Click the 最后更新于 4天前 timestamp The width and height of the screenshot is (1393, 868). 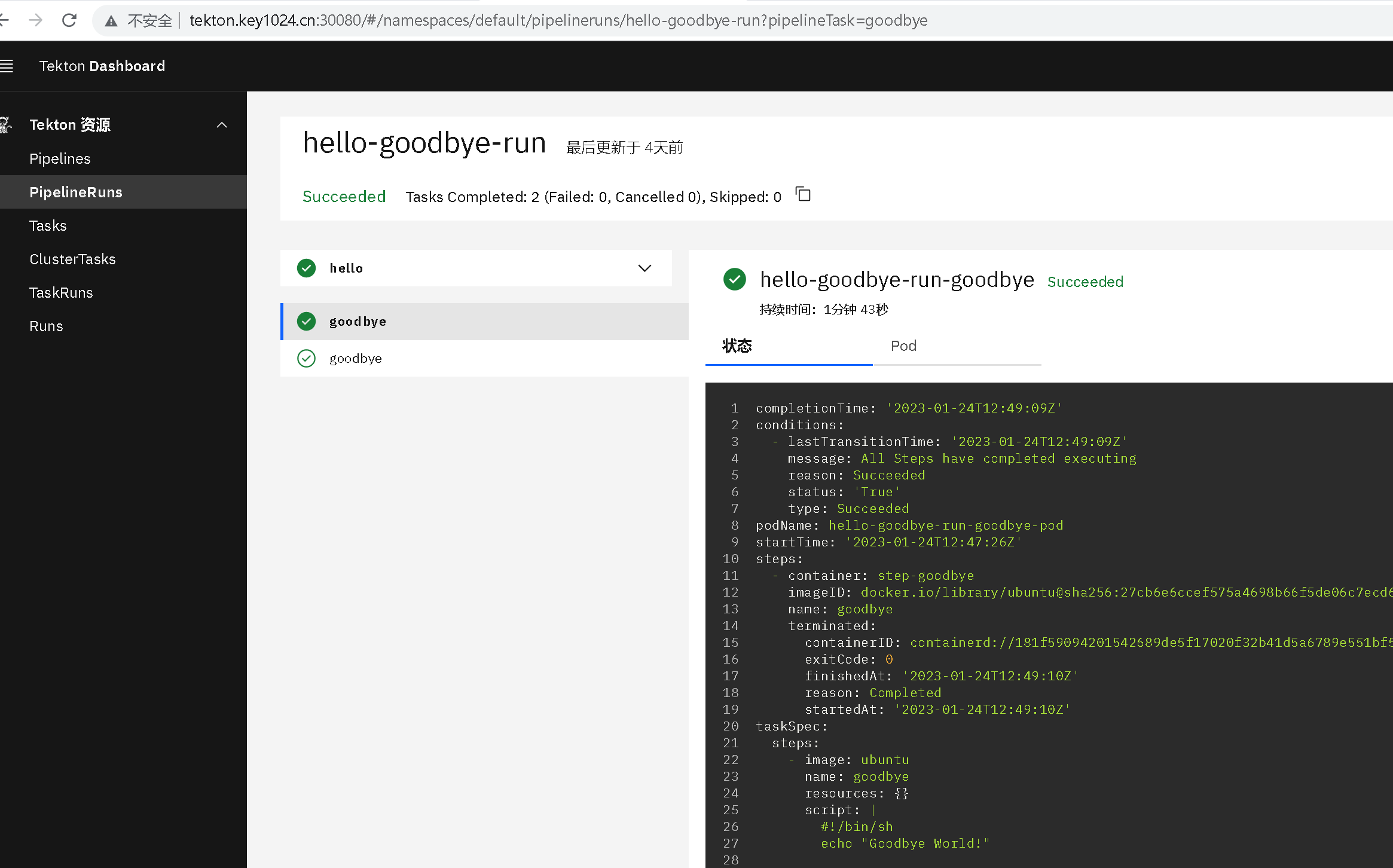click(x=624, y=147)
